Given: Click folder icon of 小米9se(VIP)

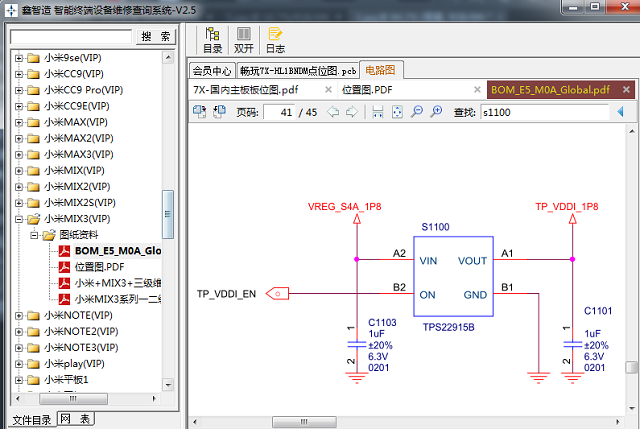Looking at the screenshot, I should (x=33, y=58).
